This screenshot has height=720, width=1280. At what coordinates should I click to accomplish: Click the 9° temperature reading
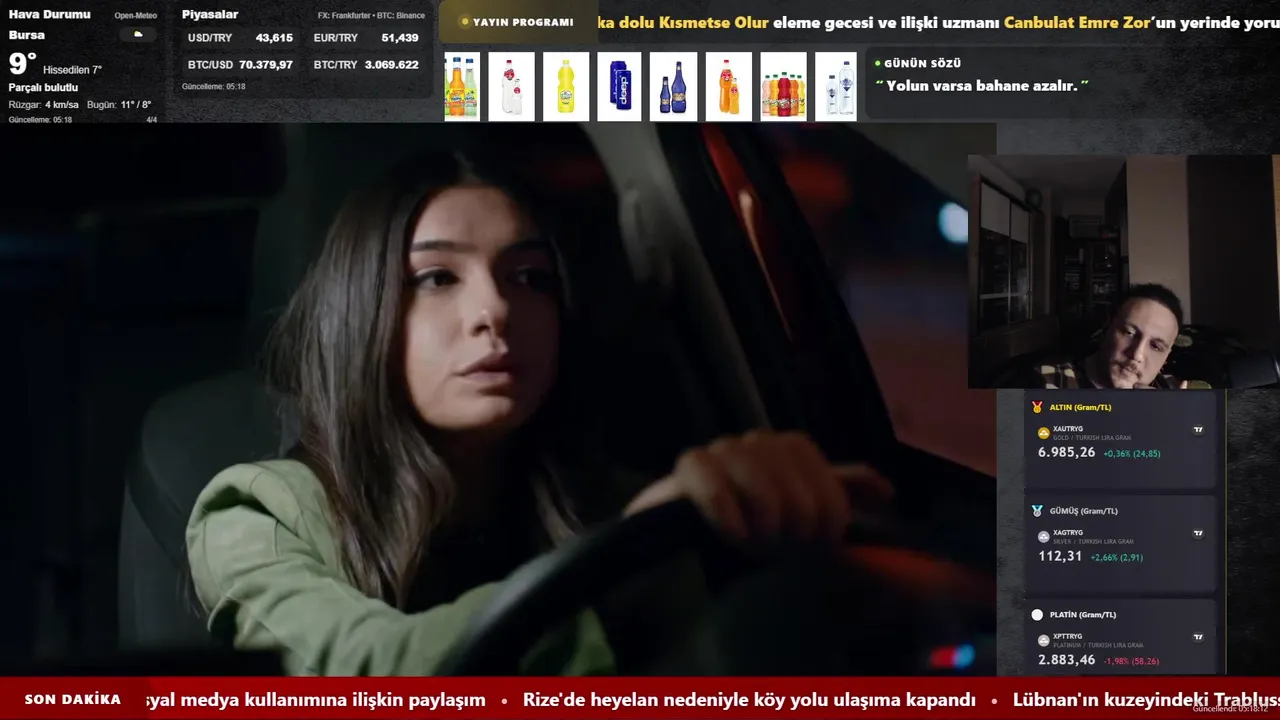[22, 64]
